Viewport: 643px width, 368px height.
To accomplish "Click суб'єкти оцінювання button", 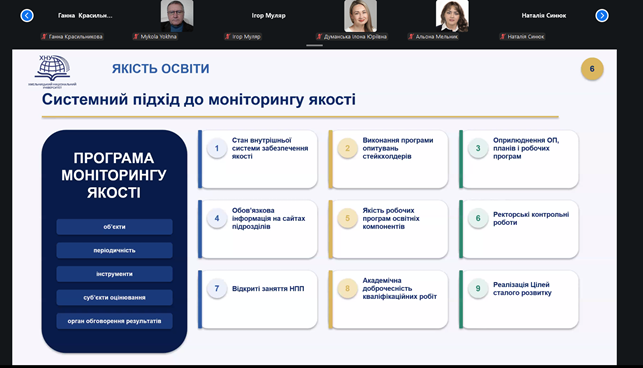I will click(114, 297).
